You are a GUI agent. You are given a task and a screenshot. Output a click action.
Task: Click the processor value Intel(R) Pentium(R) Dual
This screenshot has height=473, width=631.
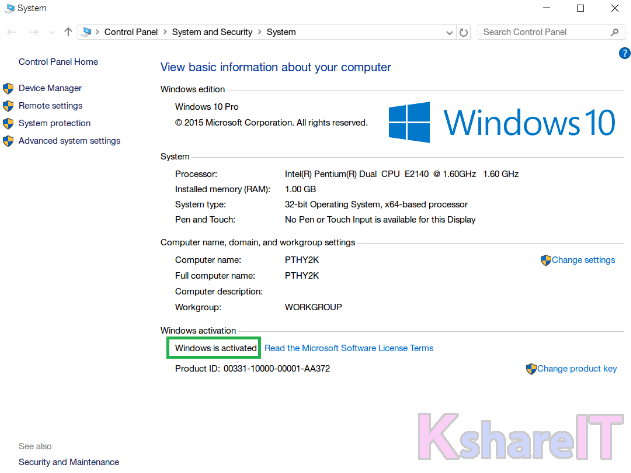coord(402,174)
